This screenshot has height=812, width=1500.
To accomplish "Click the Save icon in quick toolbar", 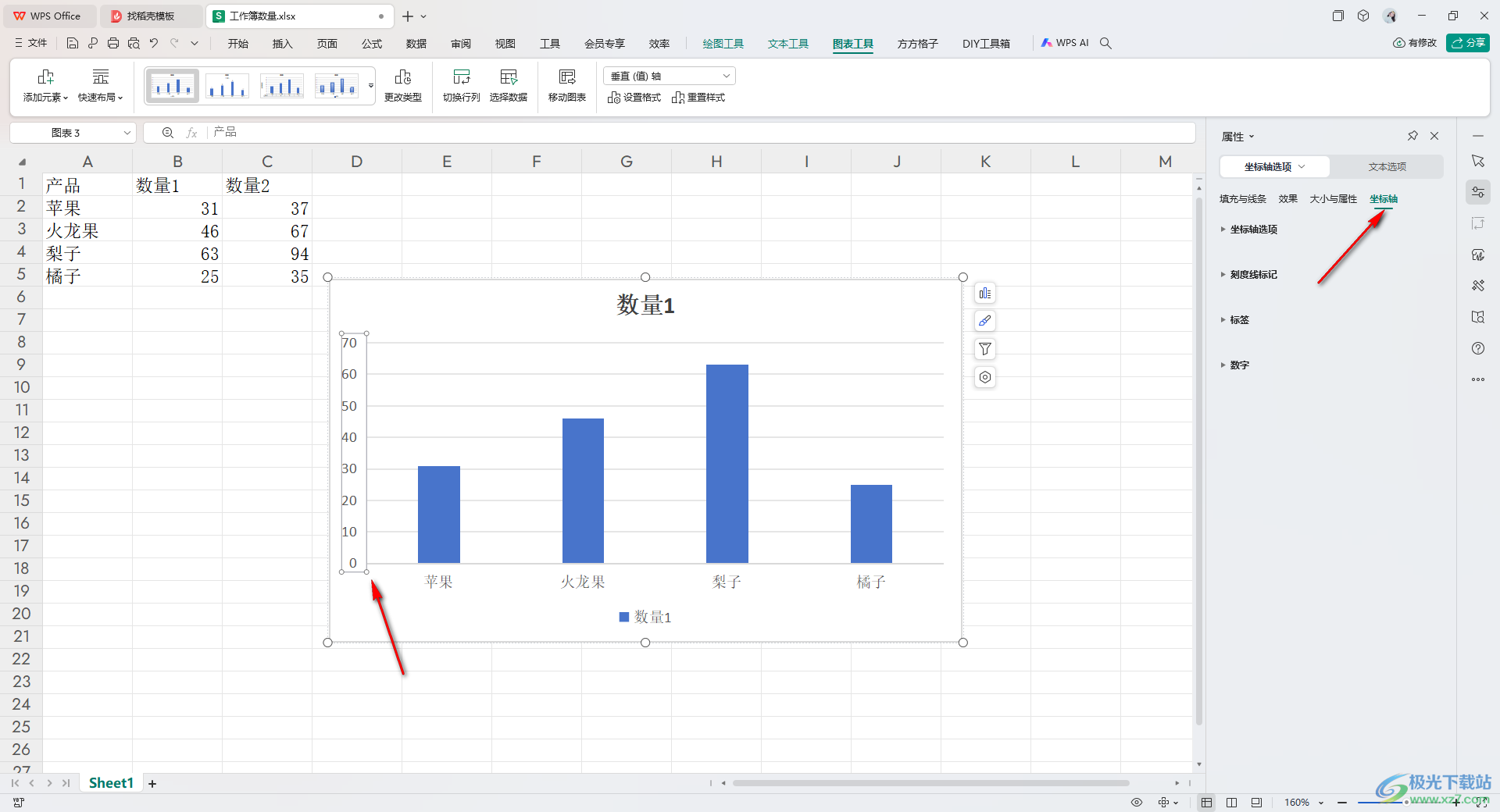I will click(x=72, y=44).
